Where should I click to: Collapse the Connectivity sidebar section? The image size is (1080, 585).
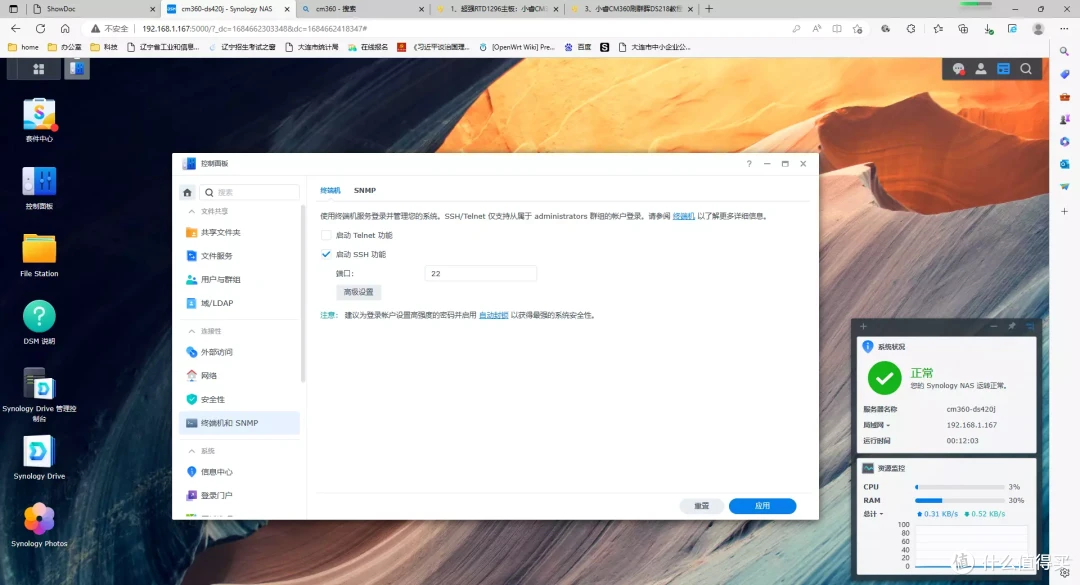[x=191, y=331]
